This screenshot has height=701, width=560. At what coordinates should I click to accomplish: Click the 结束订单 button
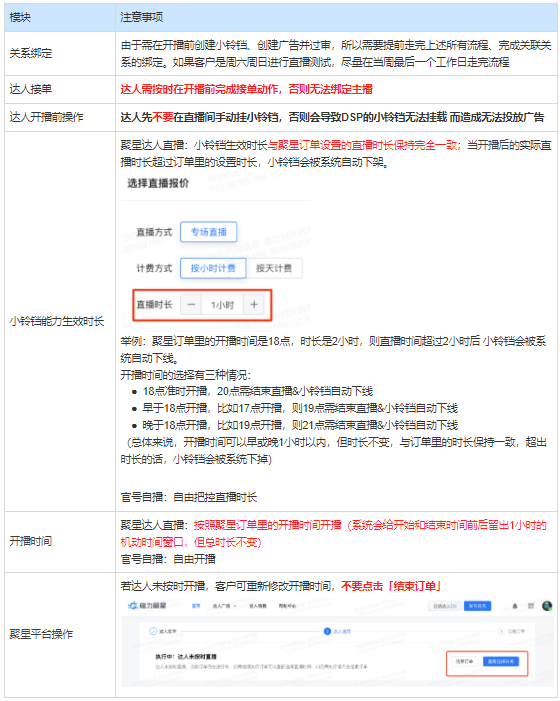point(465,661)
